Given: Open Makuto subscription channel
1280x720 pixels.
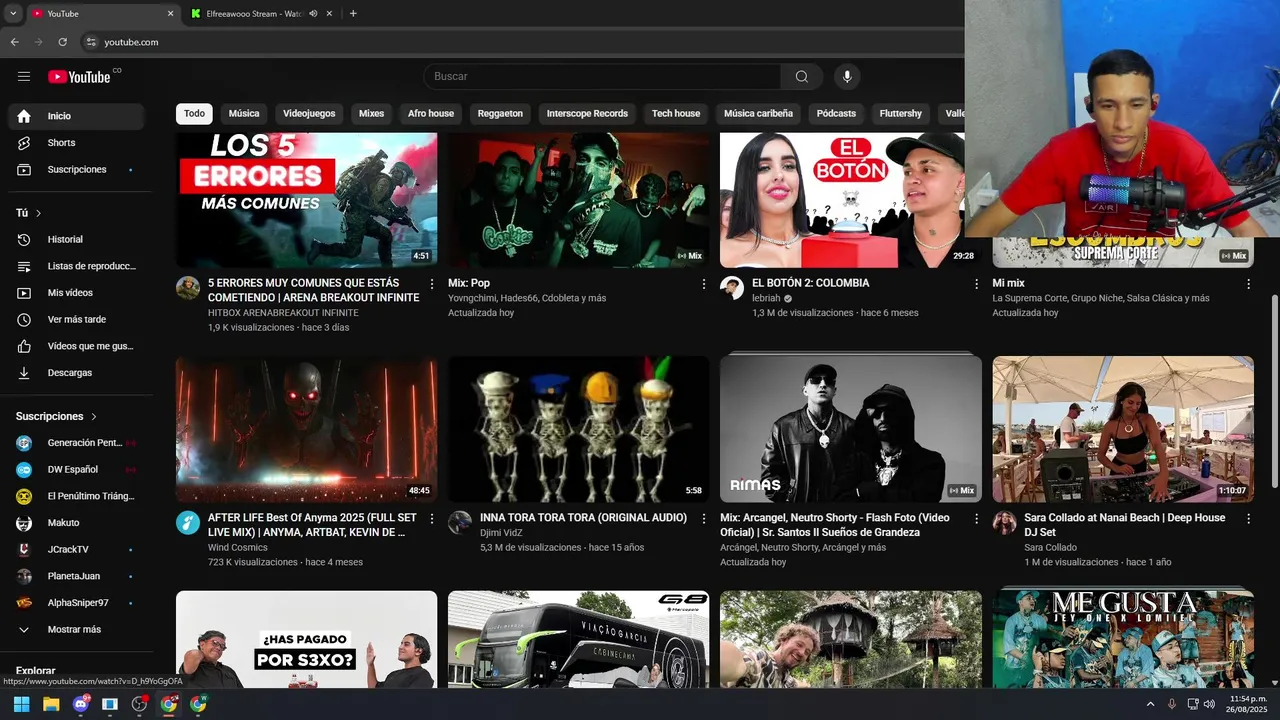Looking at the screenshot, I should tap(76, 523).
